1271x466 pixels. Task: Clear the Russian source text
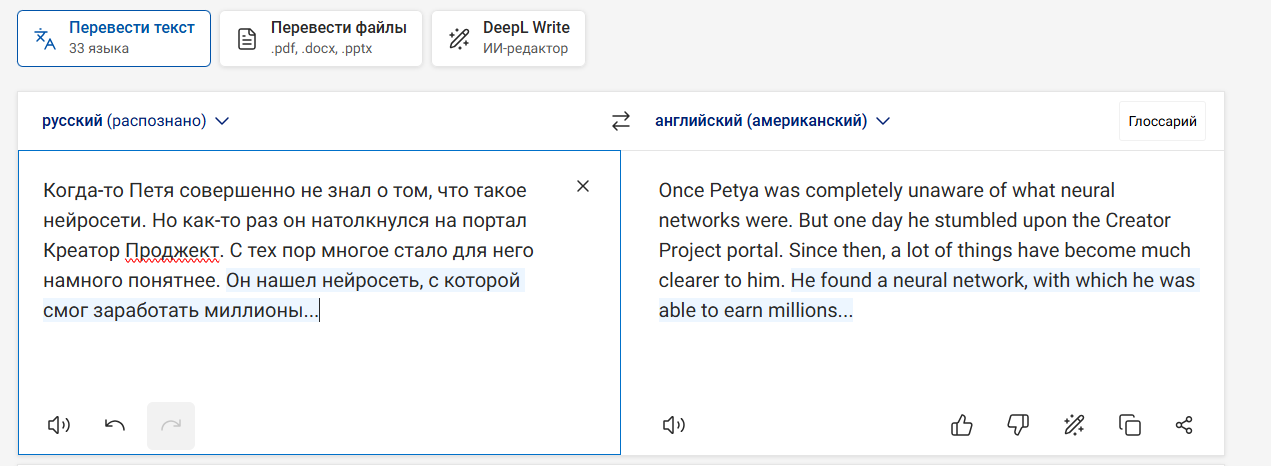click(584, 186)
